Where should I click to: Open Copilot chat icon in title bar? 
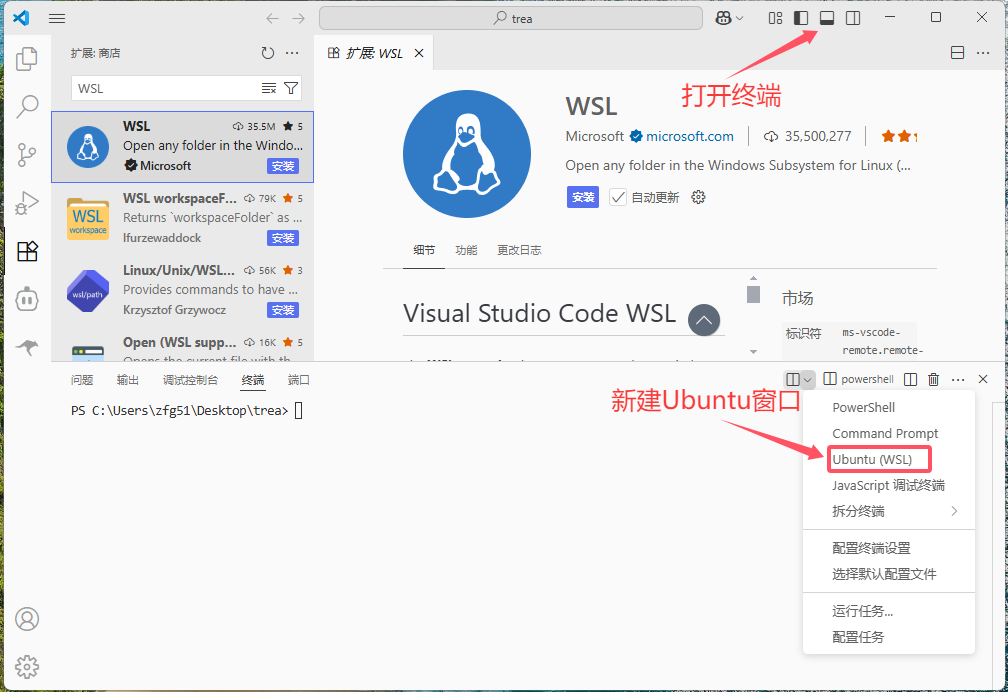coord(723,18)
